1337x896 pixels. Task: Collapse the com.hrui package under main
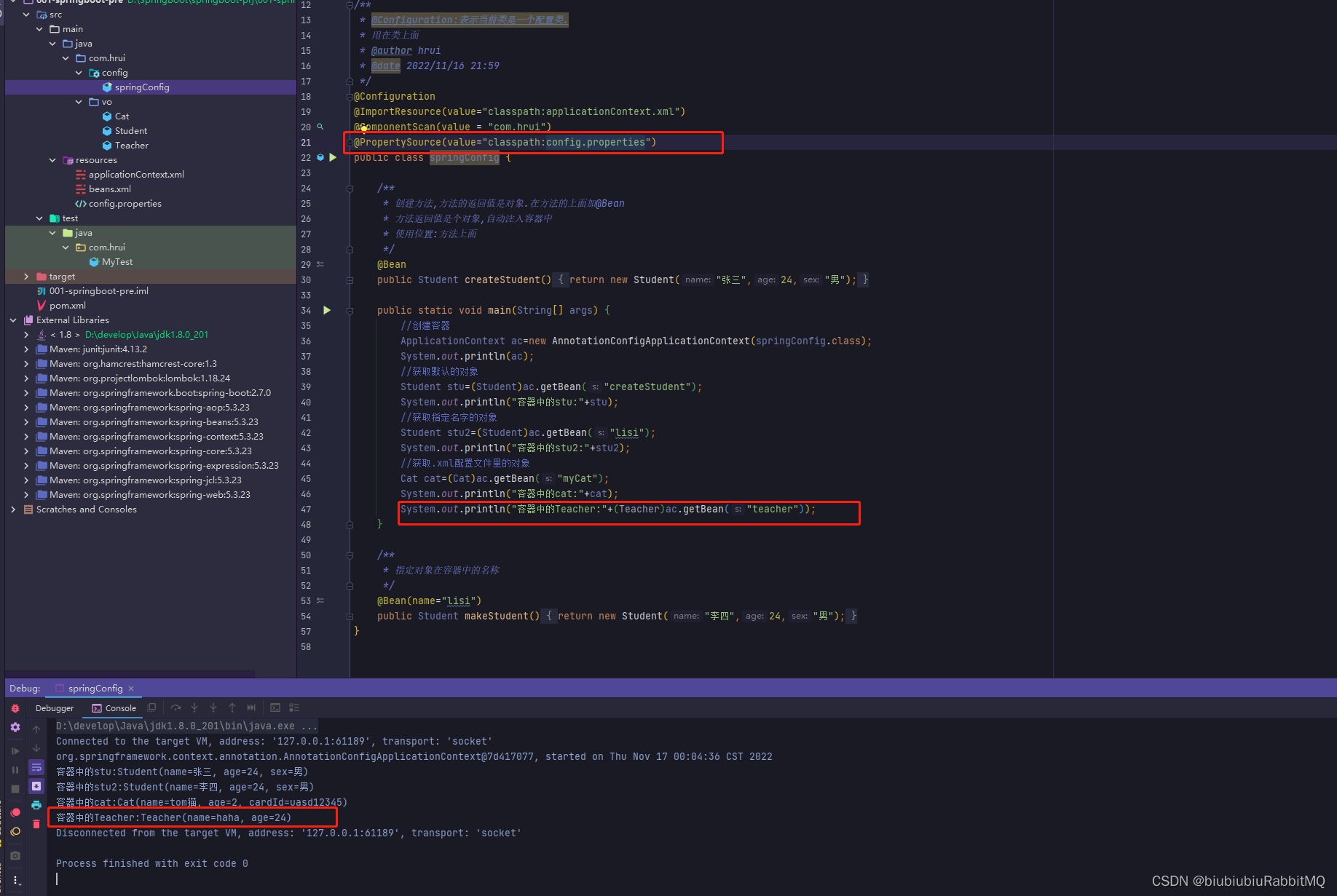(x=66, y=58)
